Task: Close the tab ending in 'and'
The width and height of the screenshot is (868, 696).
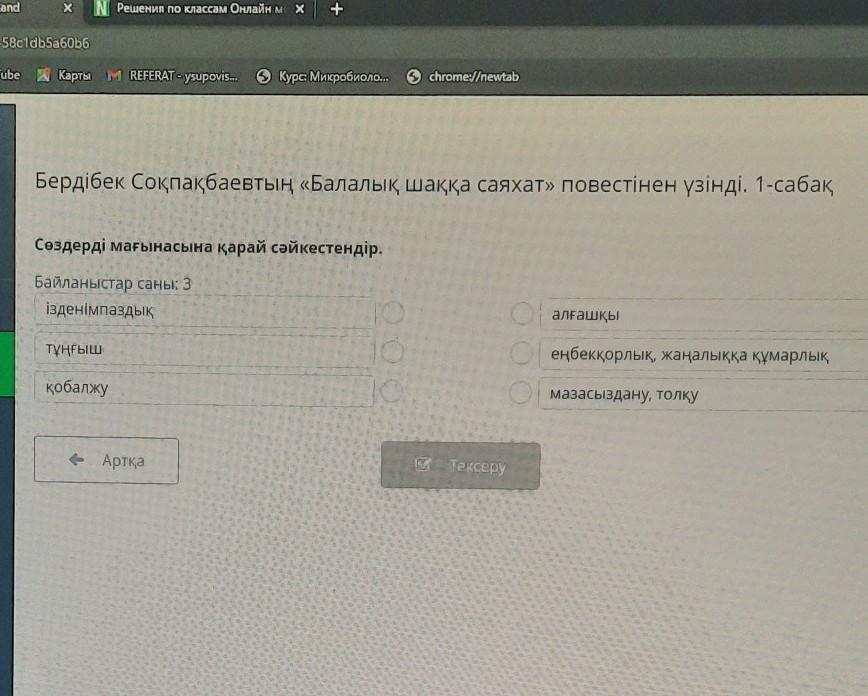Action: 68,8
